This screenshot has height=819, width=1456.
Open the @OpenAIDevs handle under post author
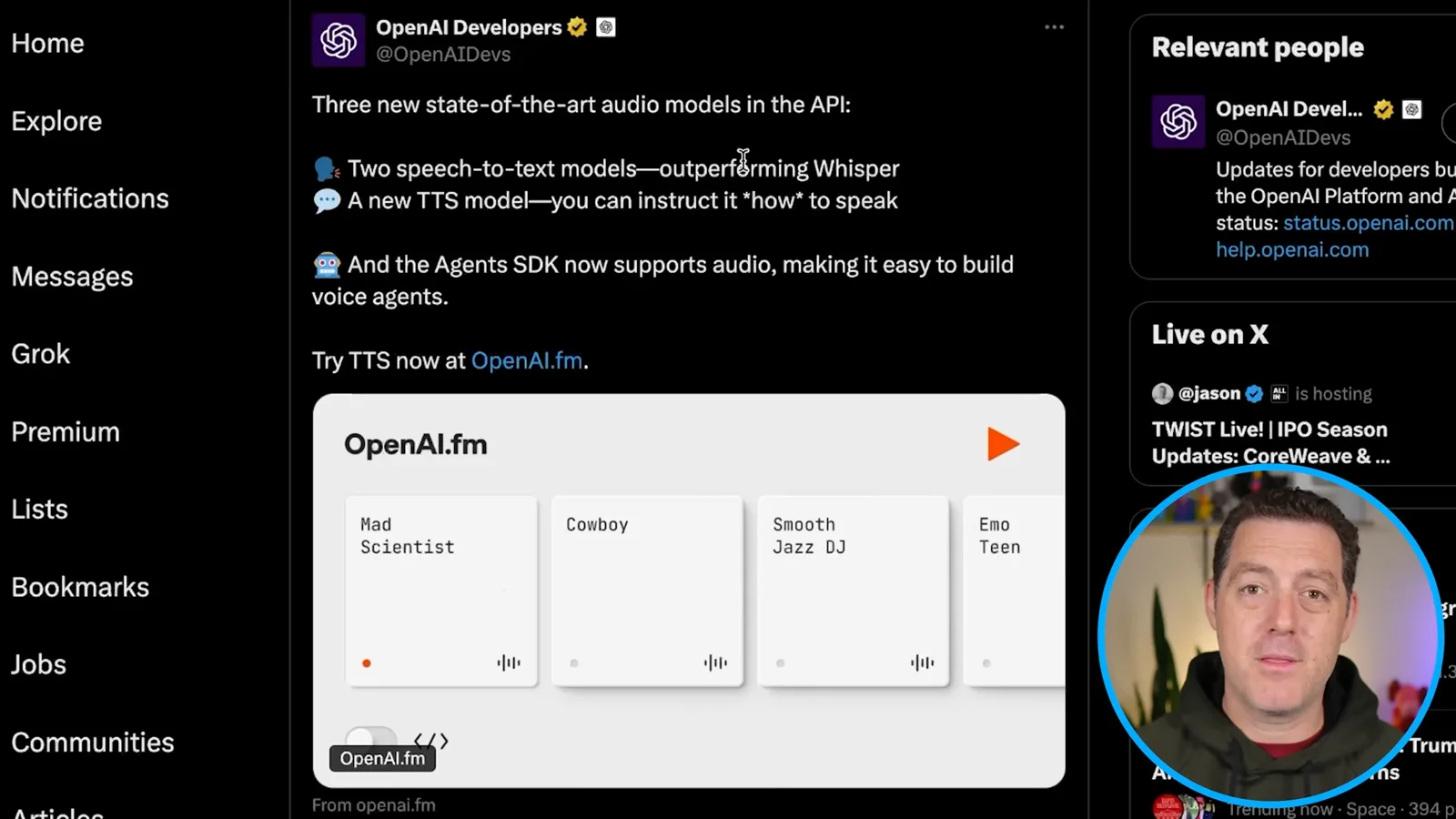[x=443, y=55]
